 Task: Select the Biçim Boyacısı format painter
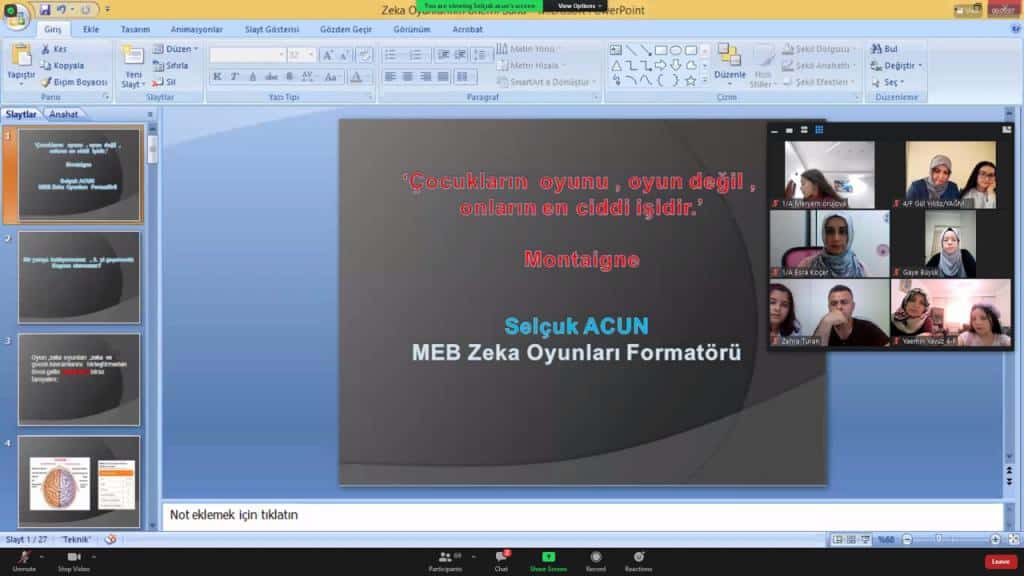[x=74, y=82]
